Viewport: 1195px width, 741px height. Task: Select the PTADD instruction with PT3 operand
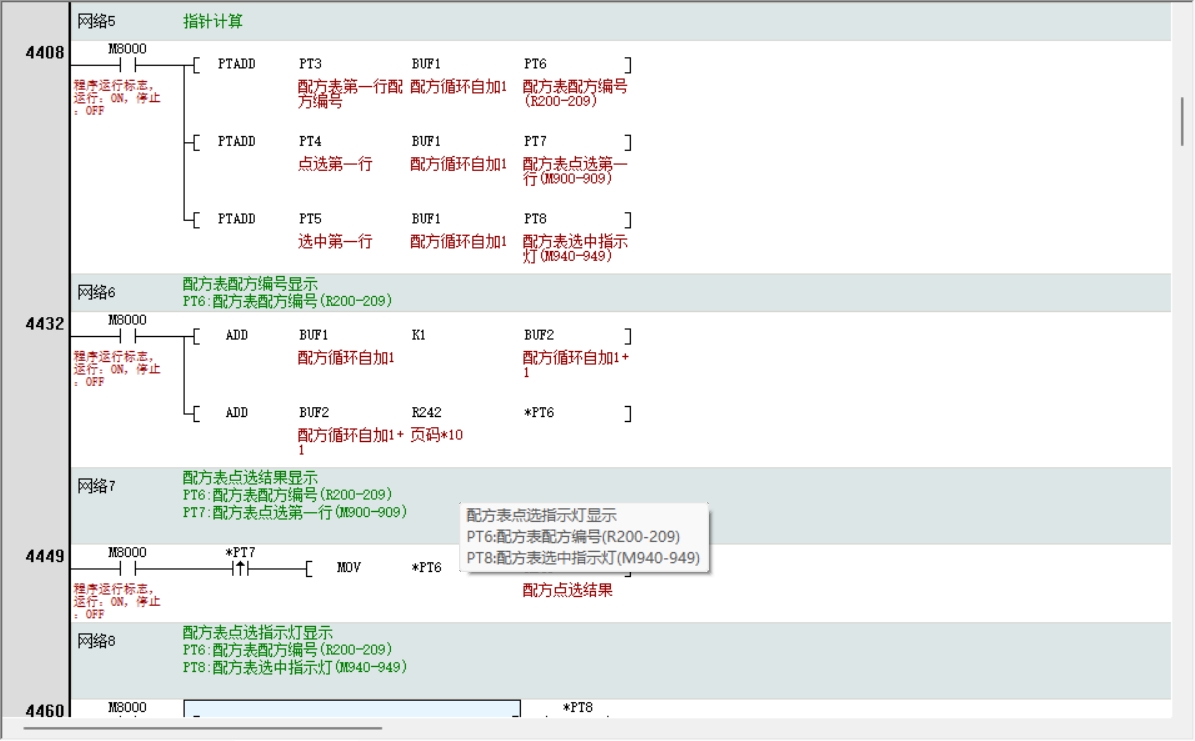pyautogui.click(x=236, y=64)
